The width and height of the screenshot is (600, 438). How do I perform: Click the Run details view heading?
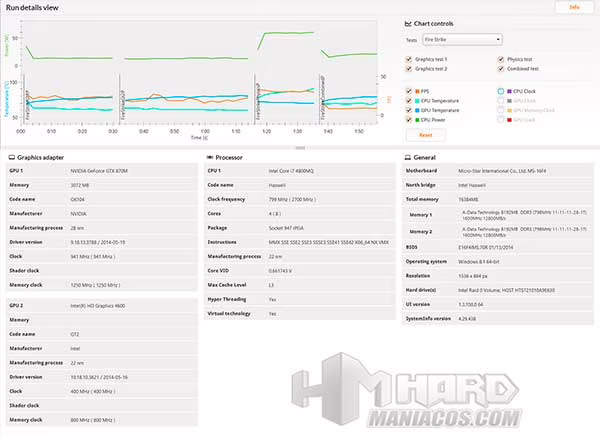pyautogui.click(x=32, y=8)
